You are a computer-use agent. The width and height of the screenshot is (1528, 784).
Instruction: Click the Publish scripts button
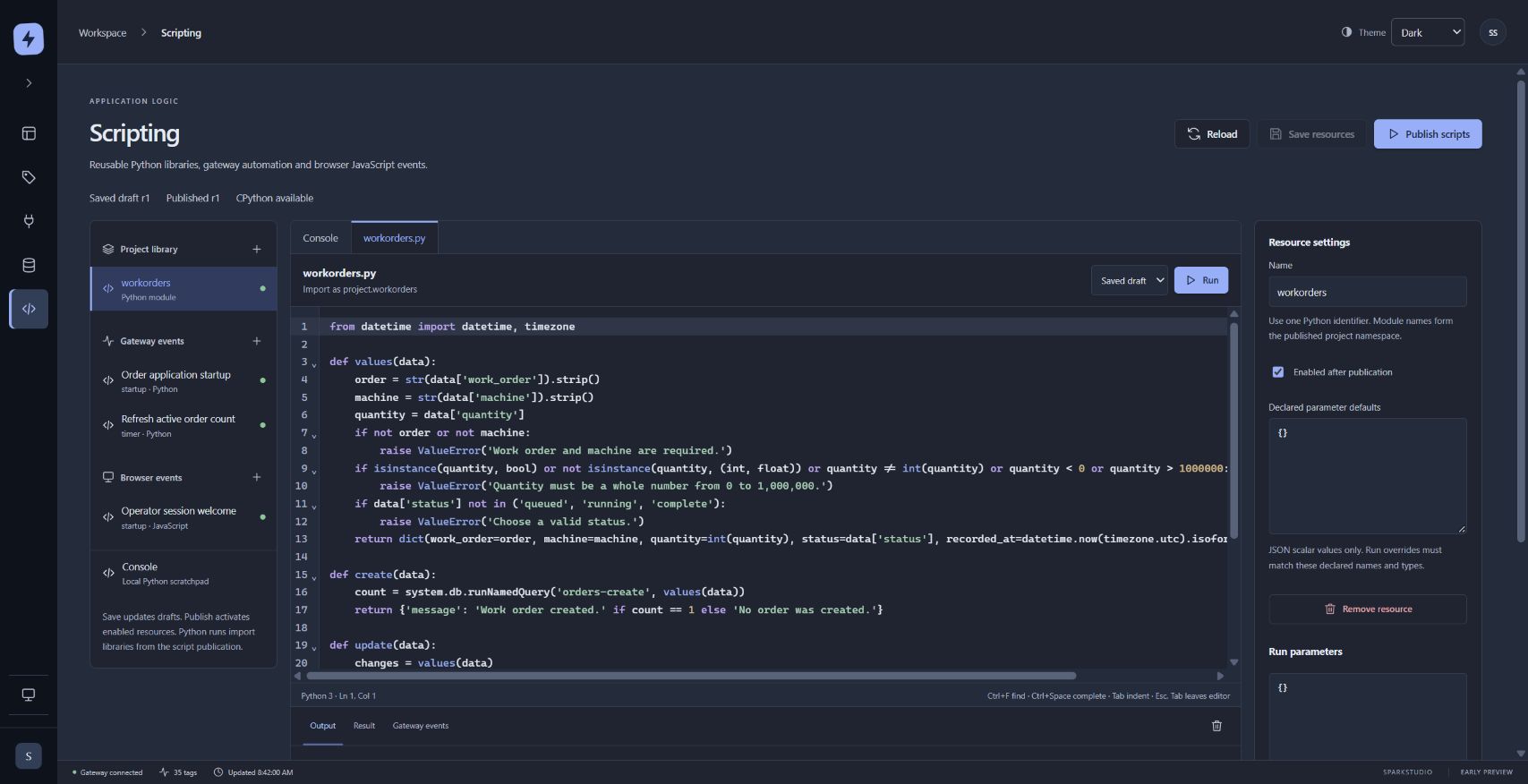(x=1428, y=134)
